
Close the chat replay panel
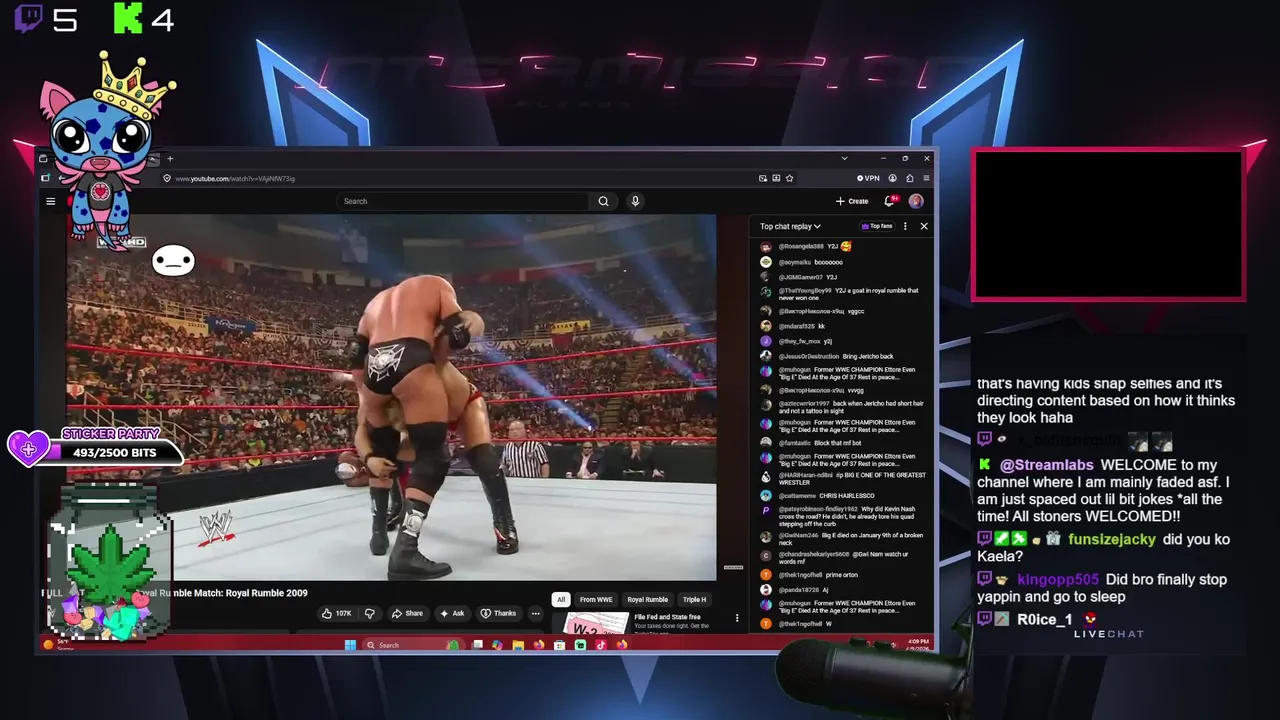(x=923, y=226)
